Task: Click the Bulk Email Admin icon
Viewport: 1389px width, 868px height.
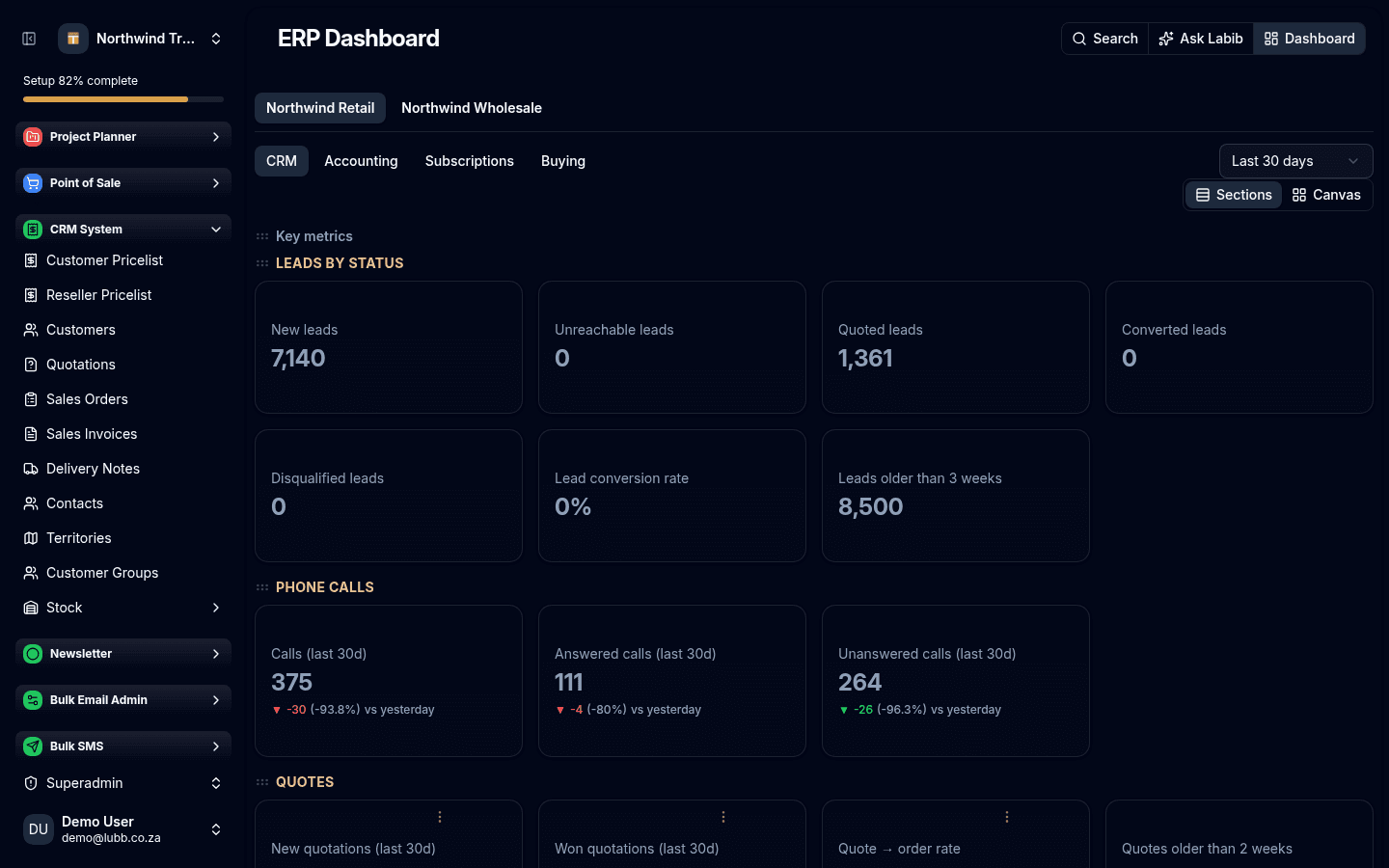Action: 33,700
